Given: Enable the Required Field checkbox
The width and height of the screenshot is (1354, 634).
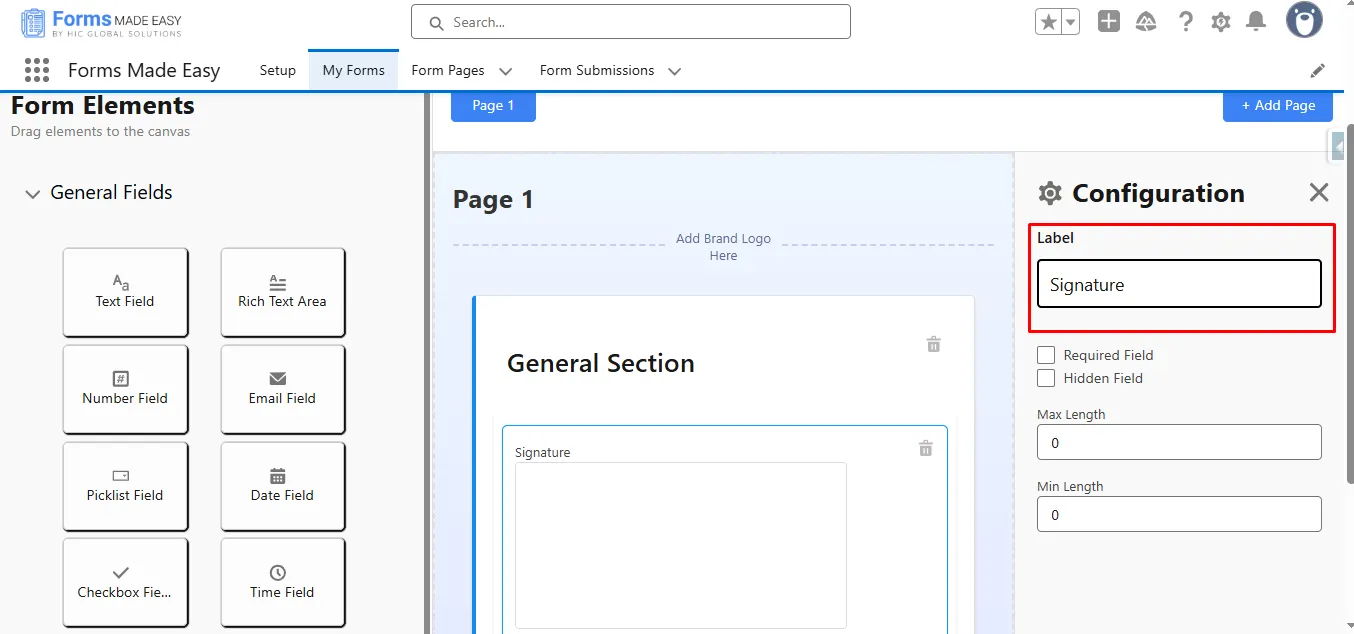Looking at the screenshot, I should tap(1046, 355).
